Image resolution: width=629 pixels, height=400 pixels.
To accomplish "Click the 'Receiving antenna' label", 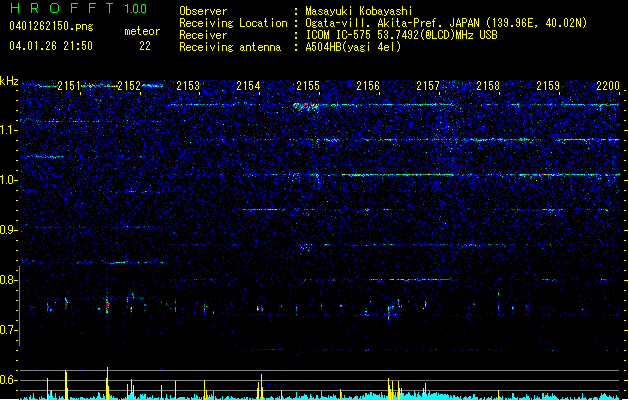I will click(x=230, y=47).
